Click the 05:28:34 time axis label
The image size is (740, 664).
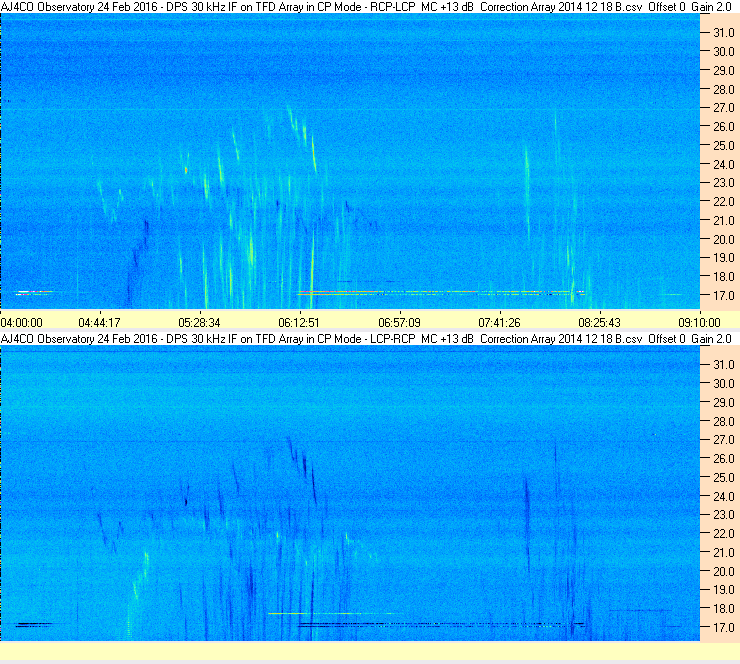click(x=199, y=323)
